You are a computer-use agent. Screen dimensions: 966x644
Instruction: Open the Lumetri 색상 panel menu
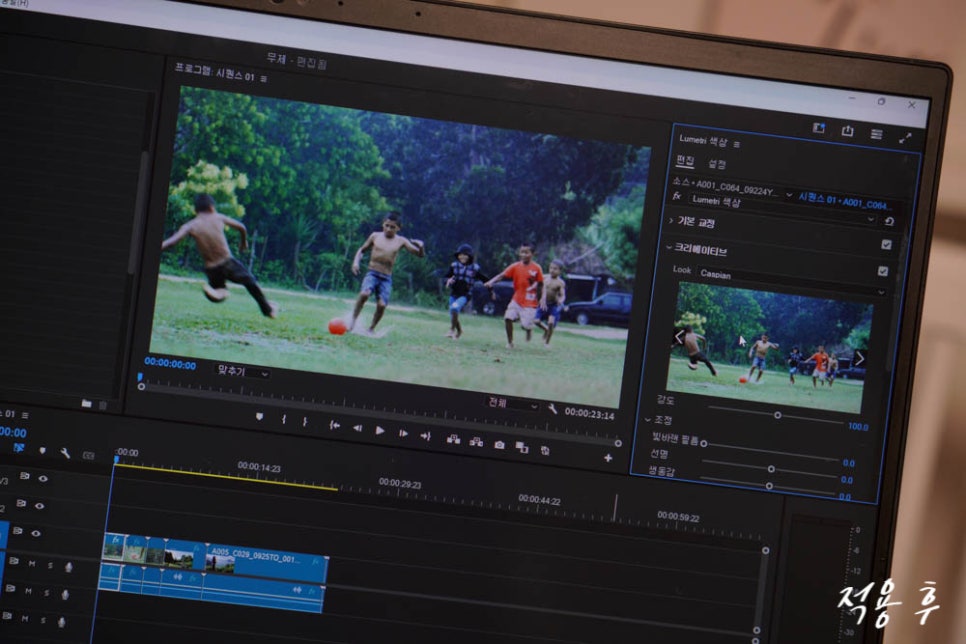click(736, 144)
